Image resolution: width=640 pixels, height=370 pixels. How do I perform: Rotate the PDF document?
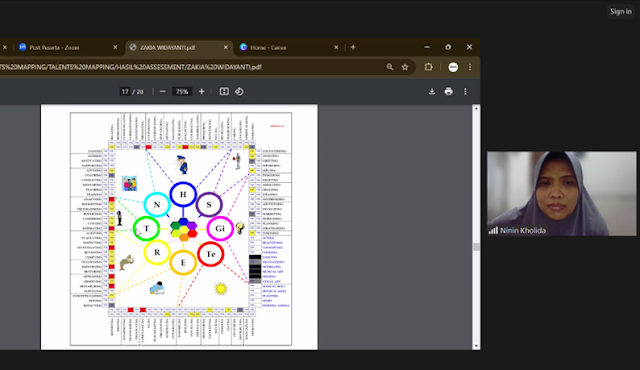click(239, 91)
